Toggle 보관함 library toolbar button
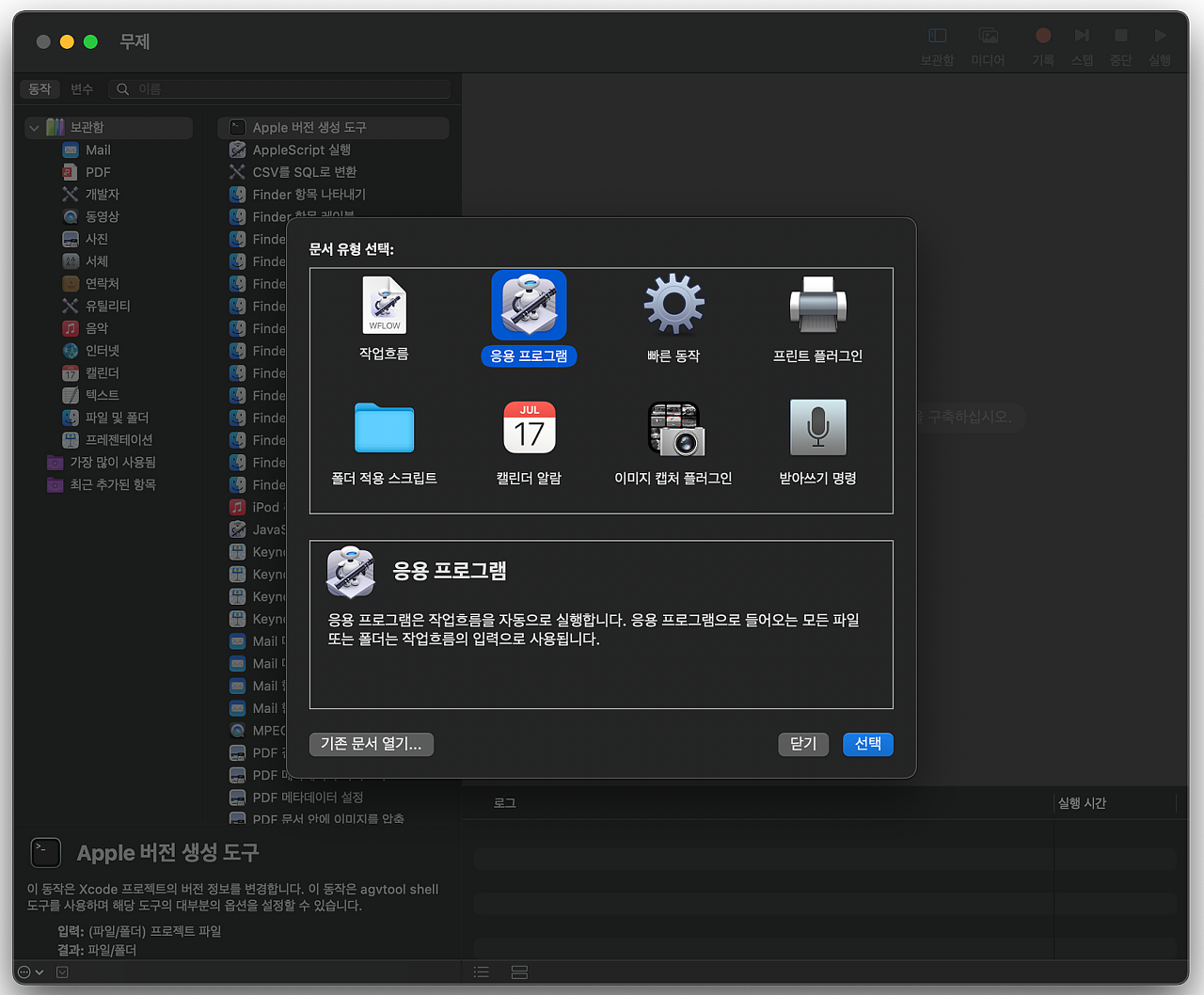The width and height of the screenshot is (1204, 995). coord(937,45)
